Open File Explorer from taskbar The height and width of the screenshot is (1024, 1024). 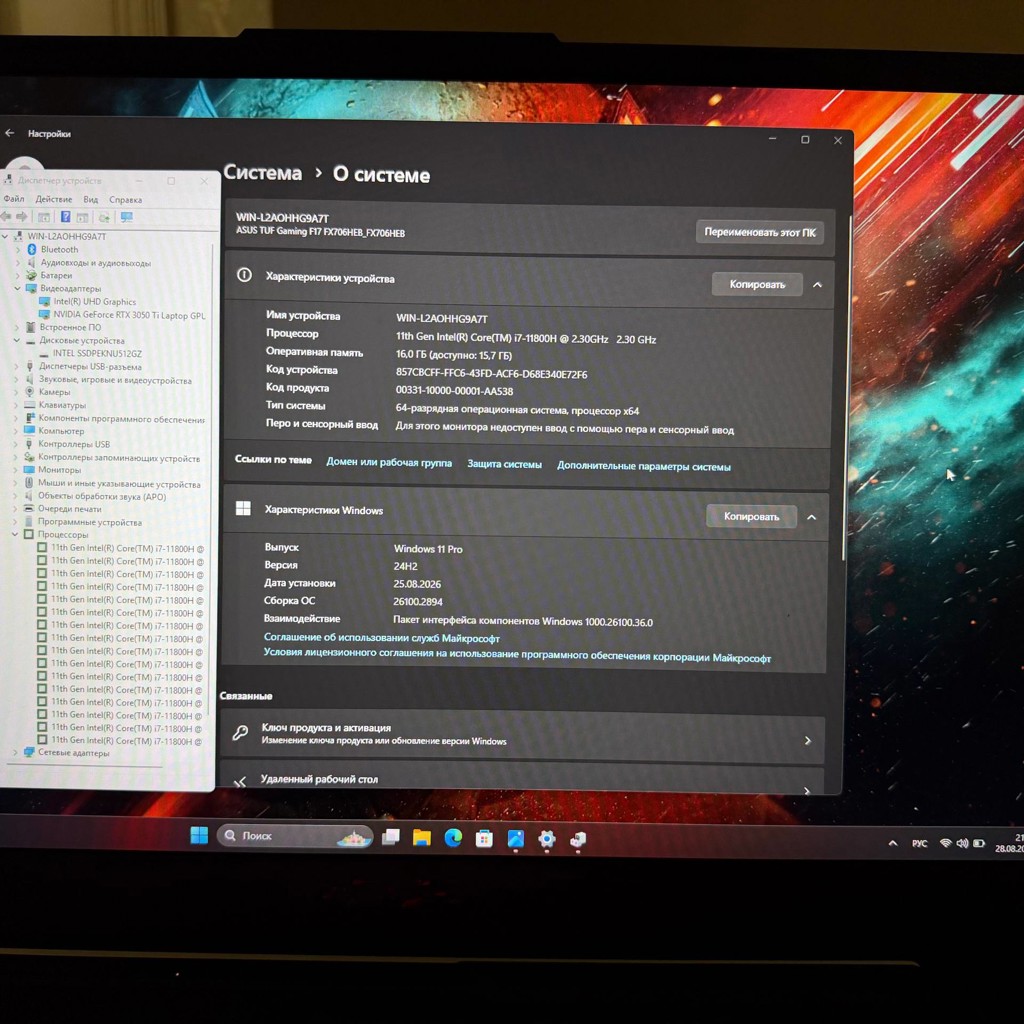[422, 837]
